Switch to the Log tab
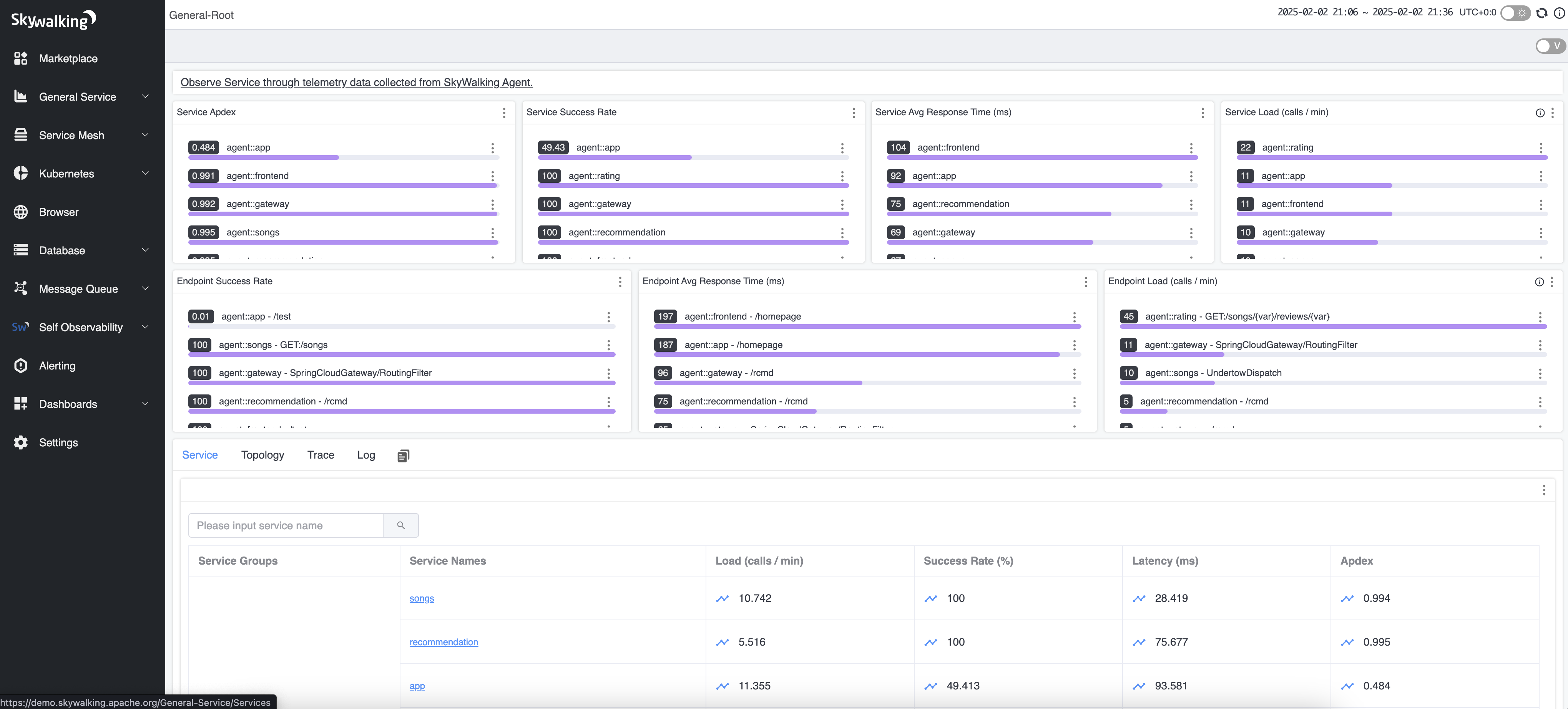1568x709 pixels. pyautogui.click(x=366, y=455)
